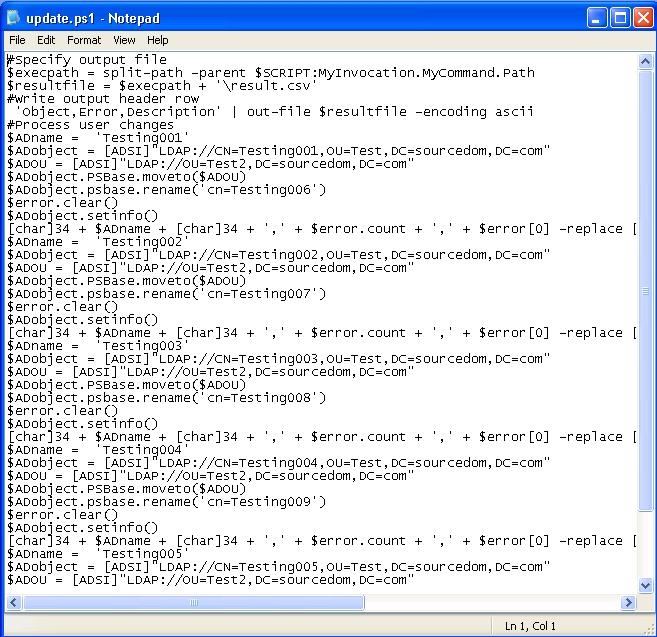Screen dimensions: 657x637
Task: Click the horizontal scrollbar right arrow
Action: [629, 603]
